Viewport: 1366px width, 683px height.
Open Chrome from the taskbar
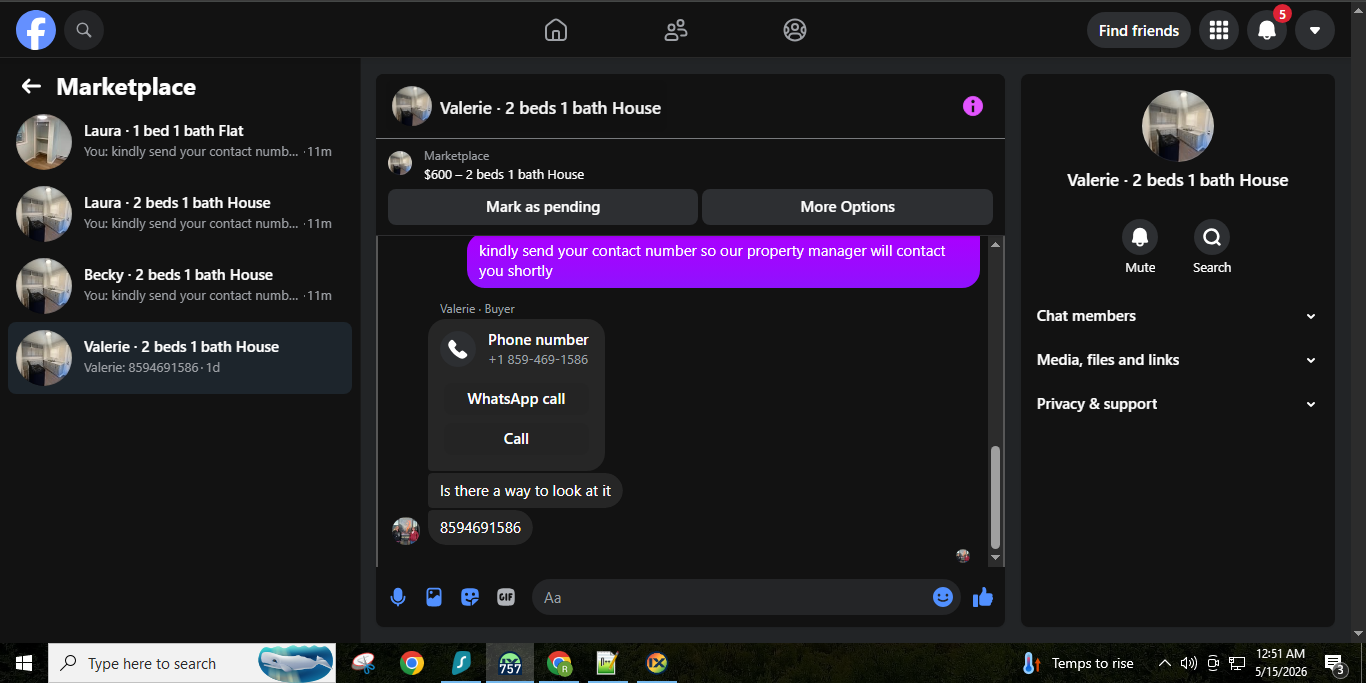(x=411, y=663)
